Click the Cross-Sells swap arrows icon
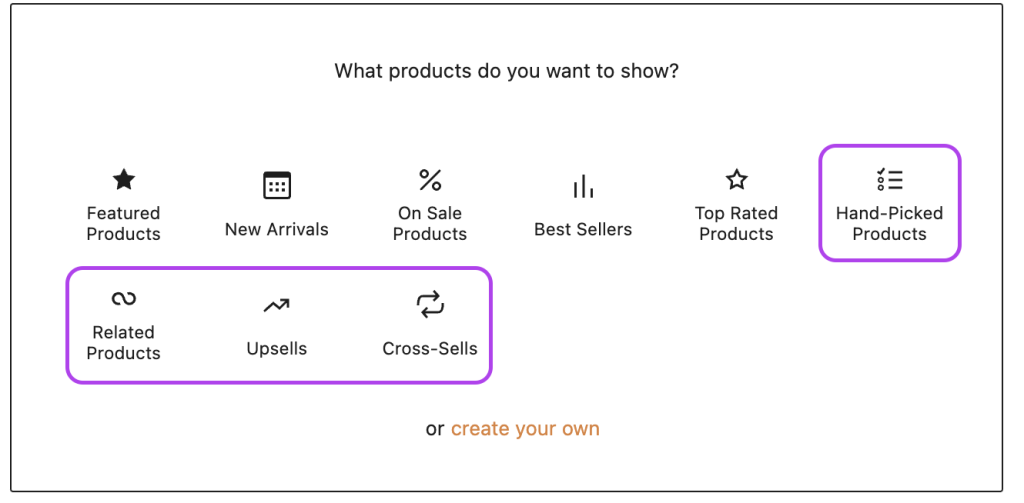This screenshot has height=503, width=1024. [430, 305]
